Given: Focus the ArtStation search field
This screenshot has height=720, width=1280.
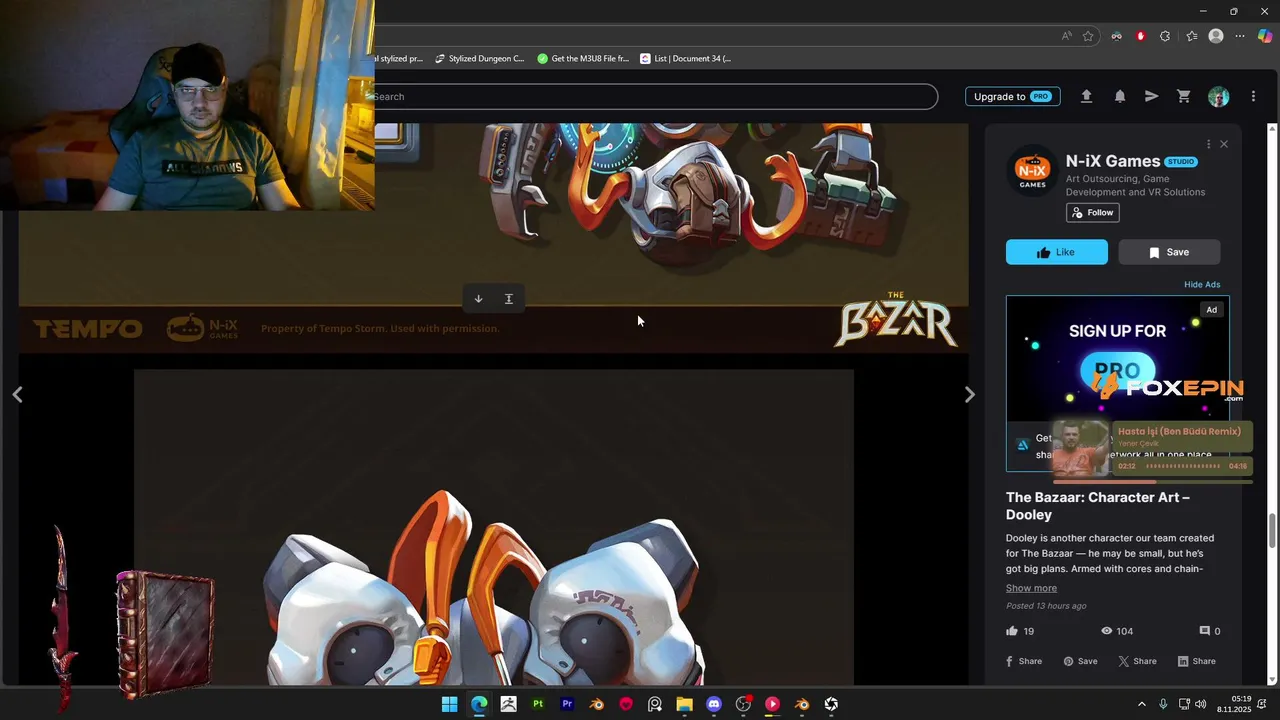Looking at the screenshot, I should (656, 96).
